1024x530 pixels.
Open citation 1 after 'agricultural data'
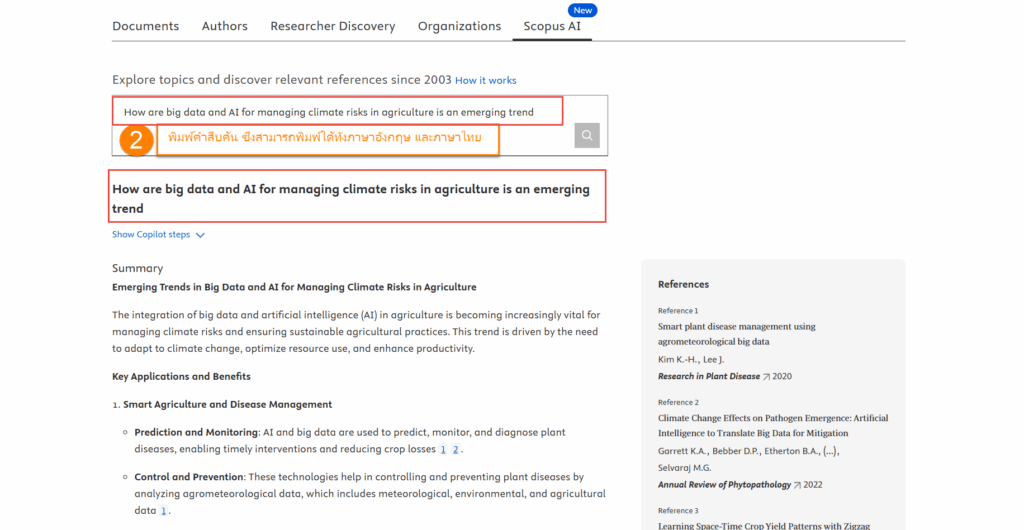tap(163, 511)
